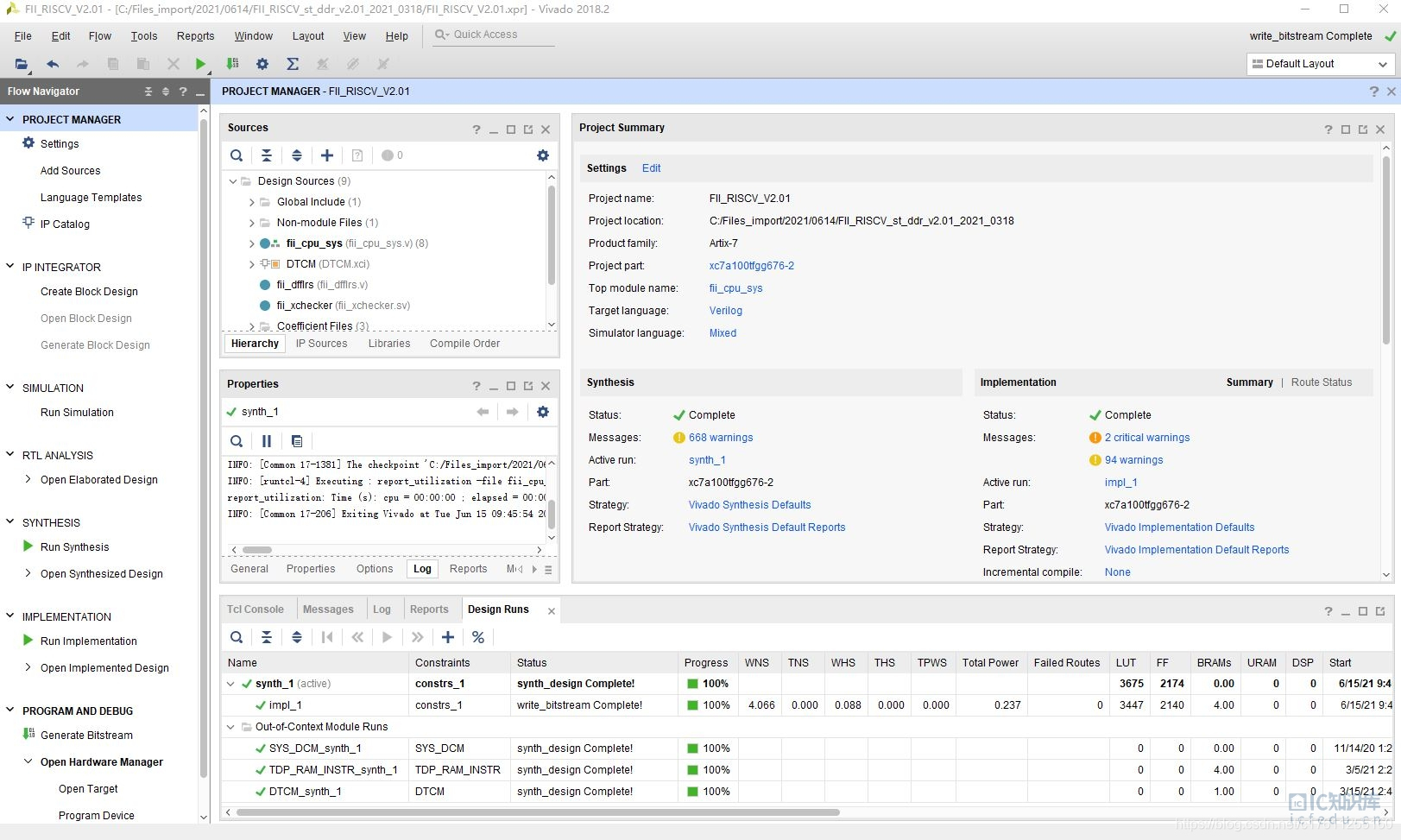Switch to Messages tab
Viewport: 1401px width, 840px height.
click(328, 609)
